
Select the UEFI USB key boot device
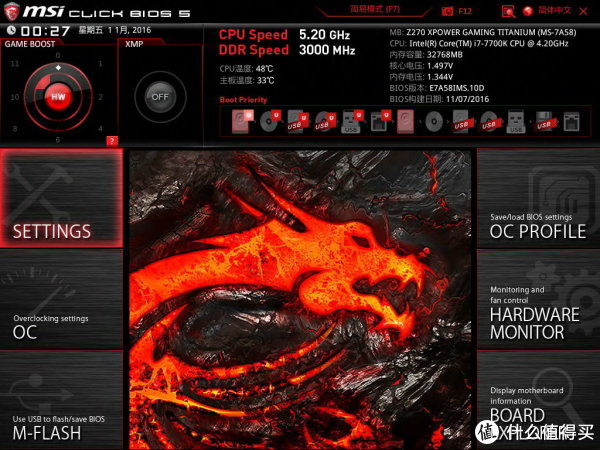coord(352,122)
